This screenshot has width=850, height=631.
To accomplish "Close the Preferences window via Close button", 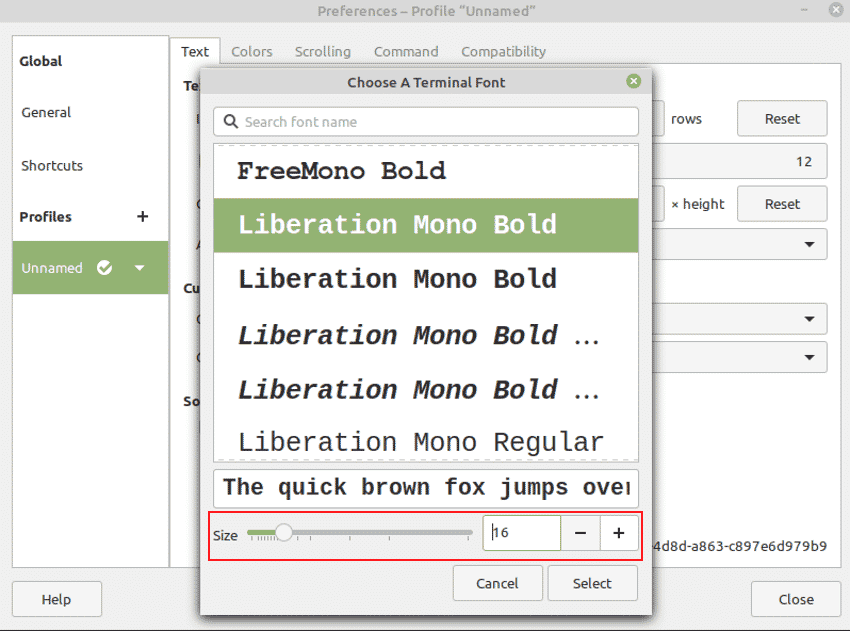I will point(796,599).
